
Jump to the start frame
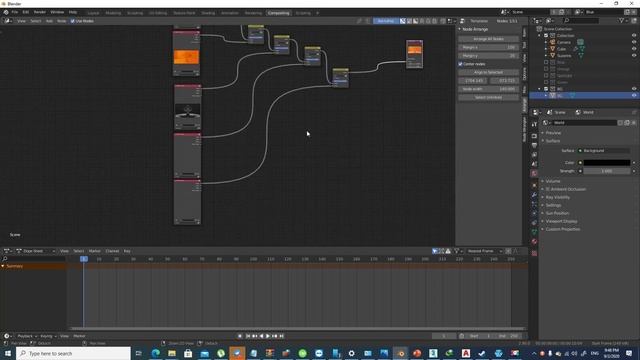tap(248, 336)
